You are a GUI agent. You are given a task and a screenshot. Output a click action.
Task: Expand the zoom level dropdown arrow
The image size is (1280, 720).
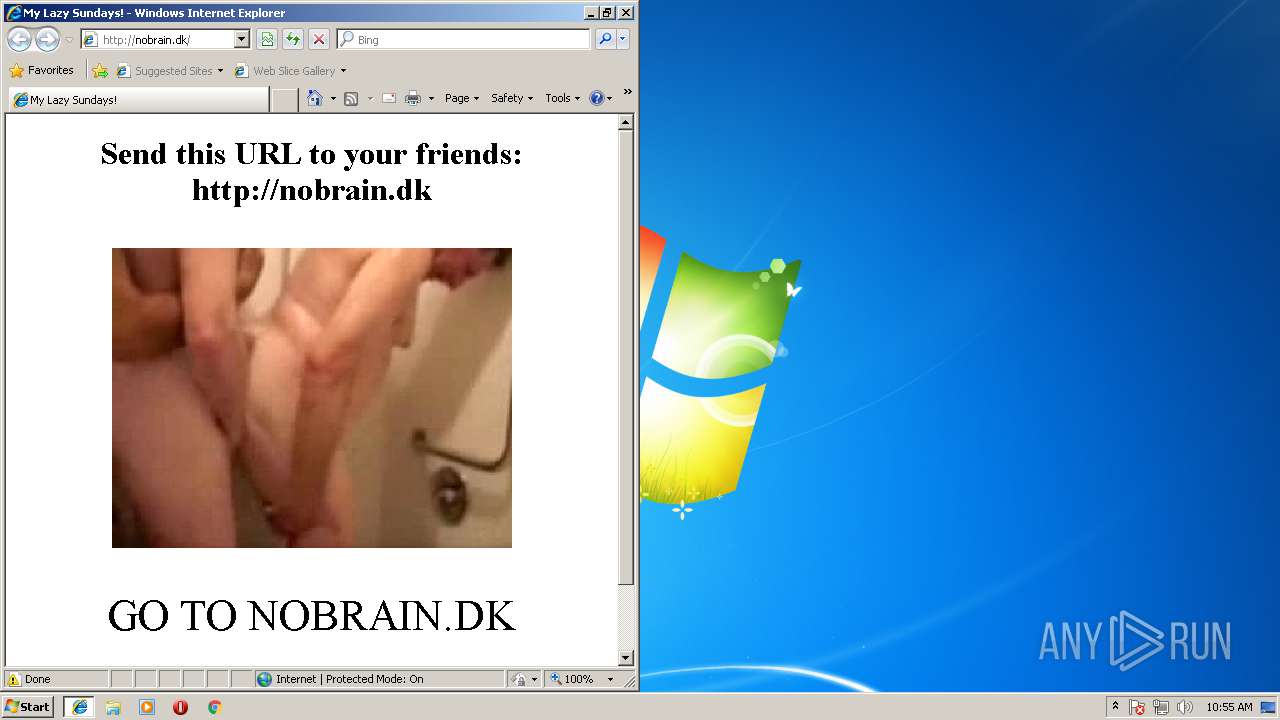(x=610, y=679)
